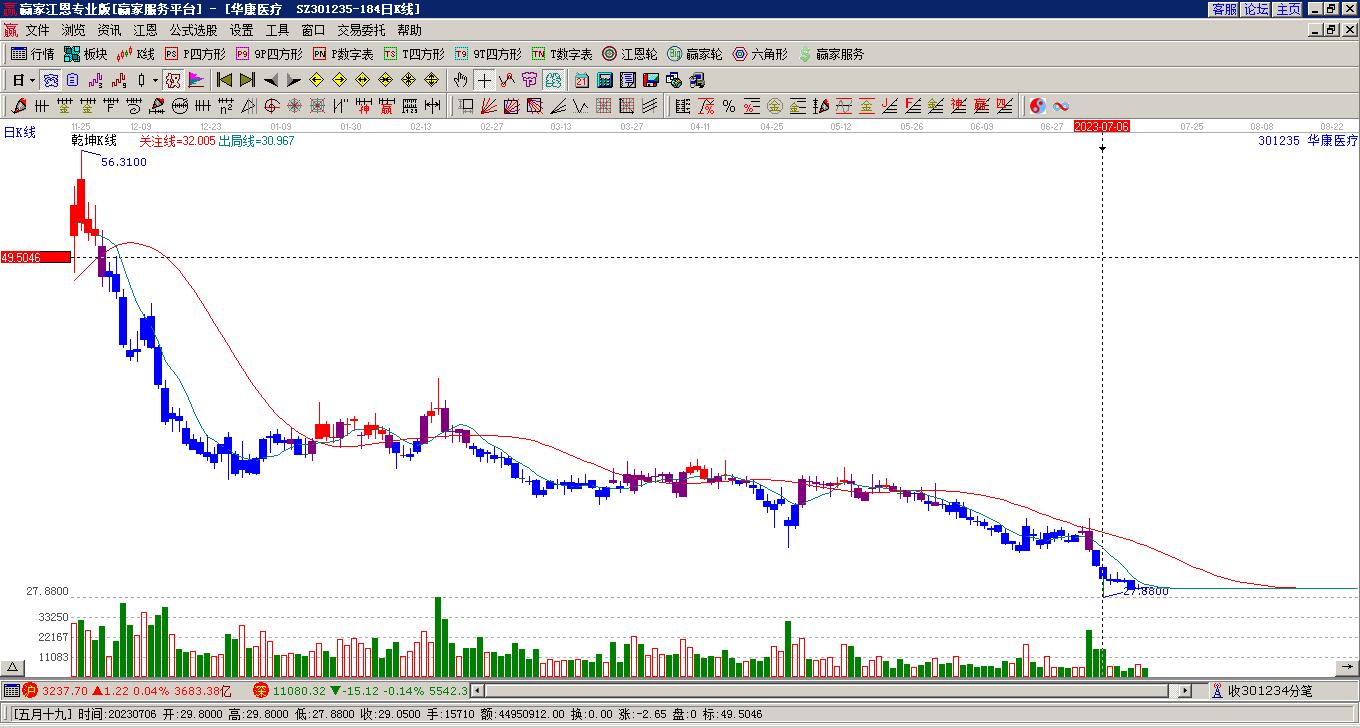
Task: Open the 六角形 hexagon tool
Action: pyautogui.click(x=760, y=54)
